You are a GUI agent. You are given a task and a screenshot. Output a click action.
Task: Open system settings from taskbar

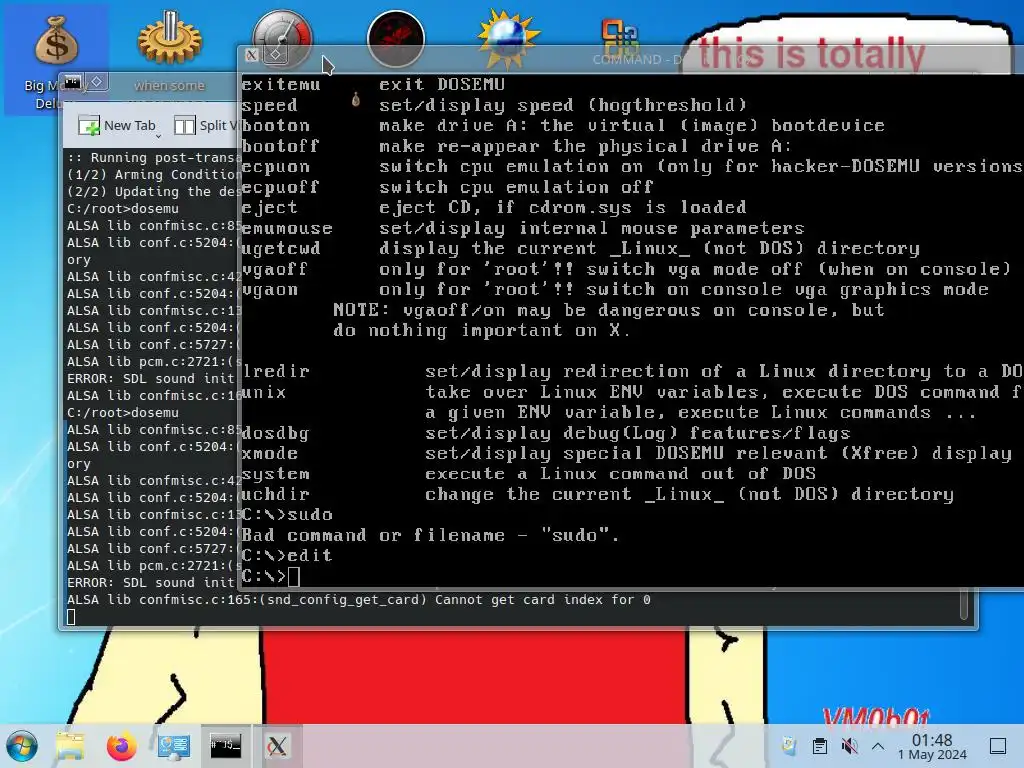coord(174,746)
